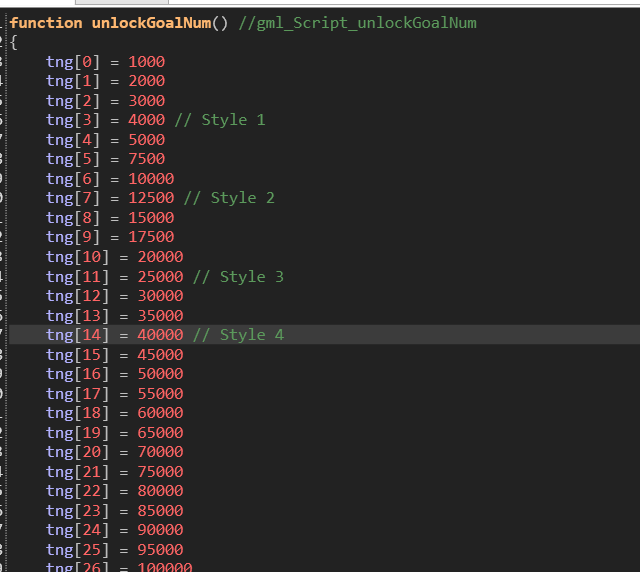This screenshot has height=572, width=640.
Task: Click the value 12500 on the tng[7] line
Action: pyautogui.click(x=151, y=198)
